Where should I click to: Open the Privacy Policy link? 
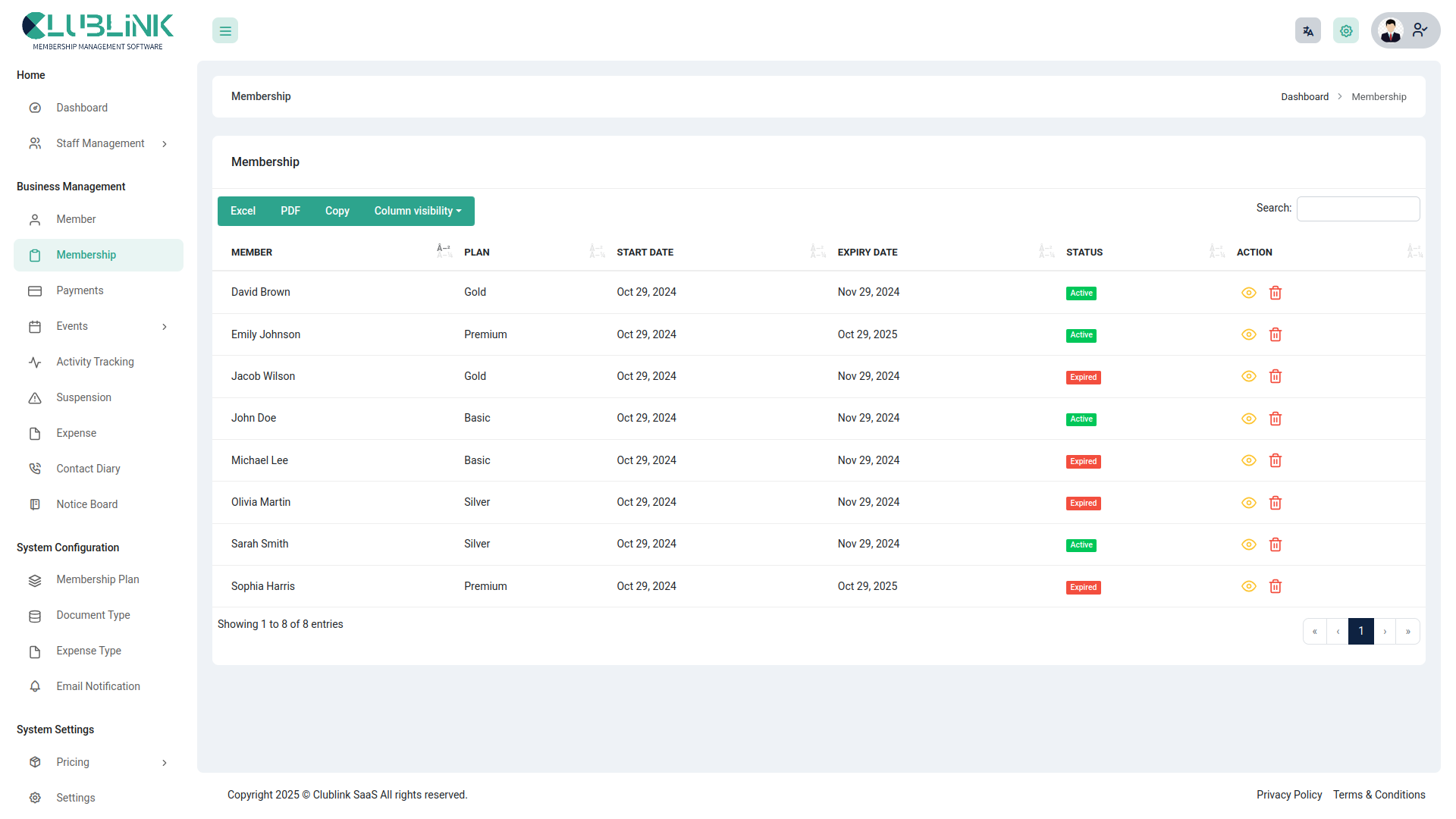tap(1289, 795)
